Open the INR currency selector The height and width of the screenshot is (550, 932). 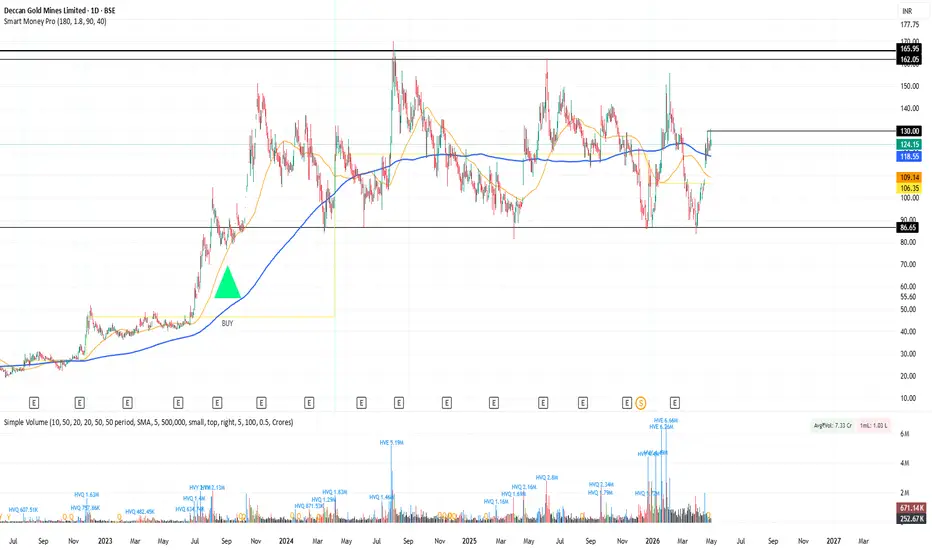907,11
